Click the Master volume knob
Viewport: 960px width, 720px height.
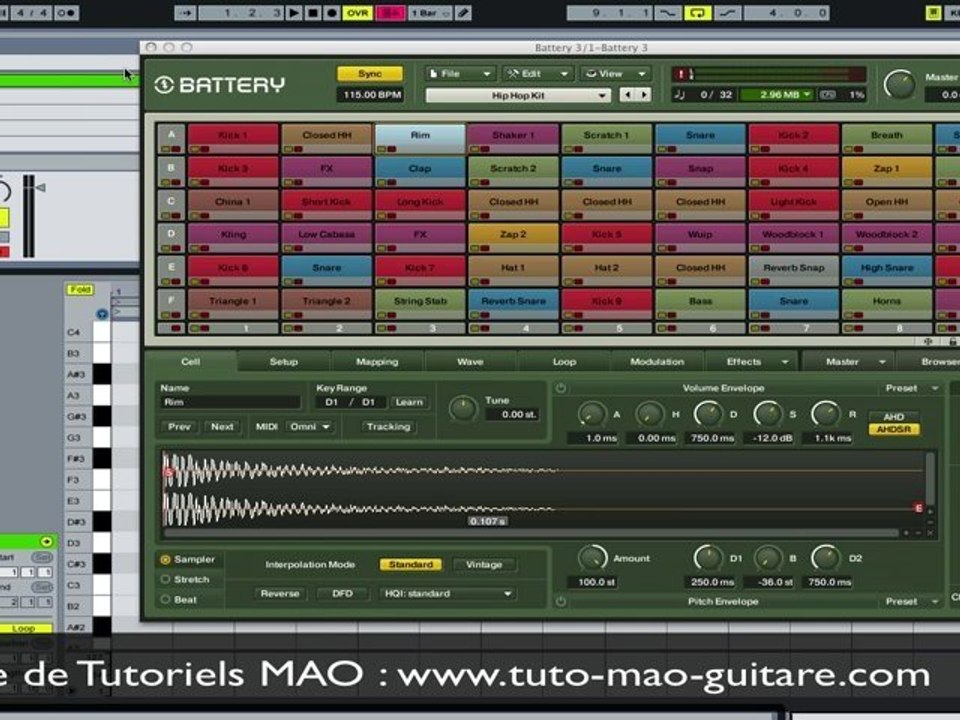click(900, 84)
